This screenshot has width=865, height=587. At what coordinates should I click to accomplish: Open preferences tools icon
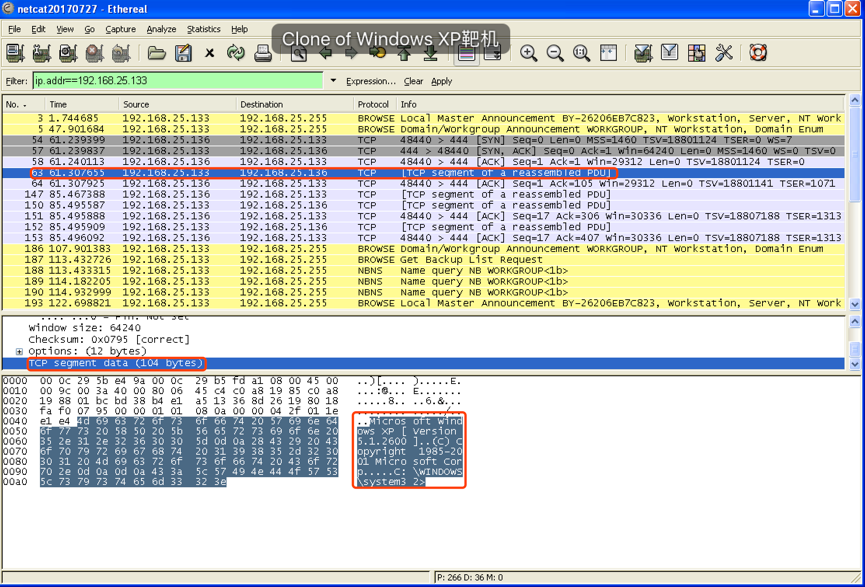tap(723, 53)
